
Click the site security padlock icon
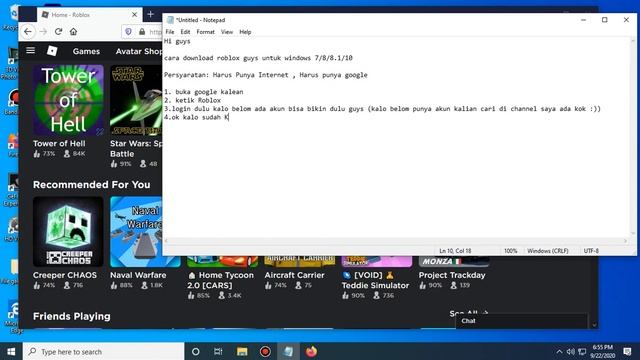tap(142, 31)
